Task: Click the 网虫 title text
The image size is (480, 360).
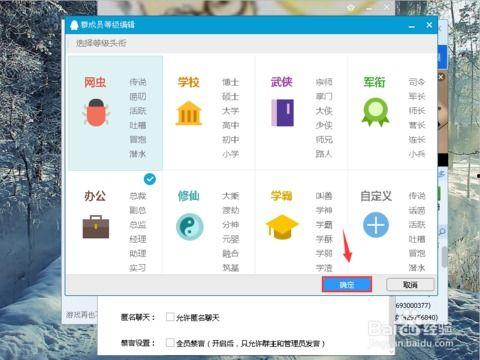Action: coord(95,82)
